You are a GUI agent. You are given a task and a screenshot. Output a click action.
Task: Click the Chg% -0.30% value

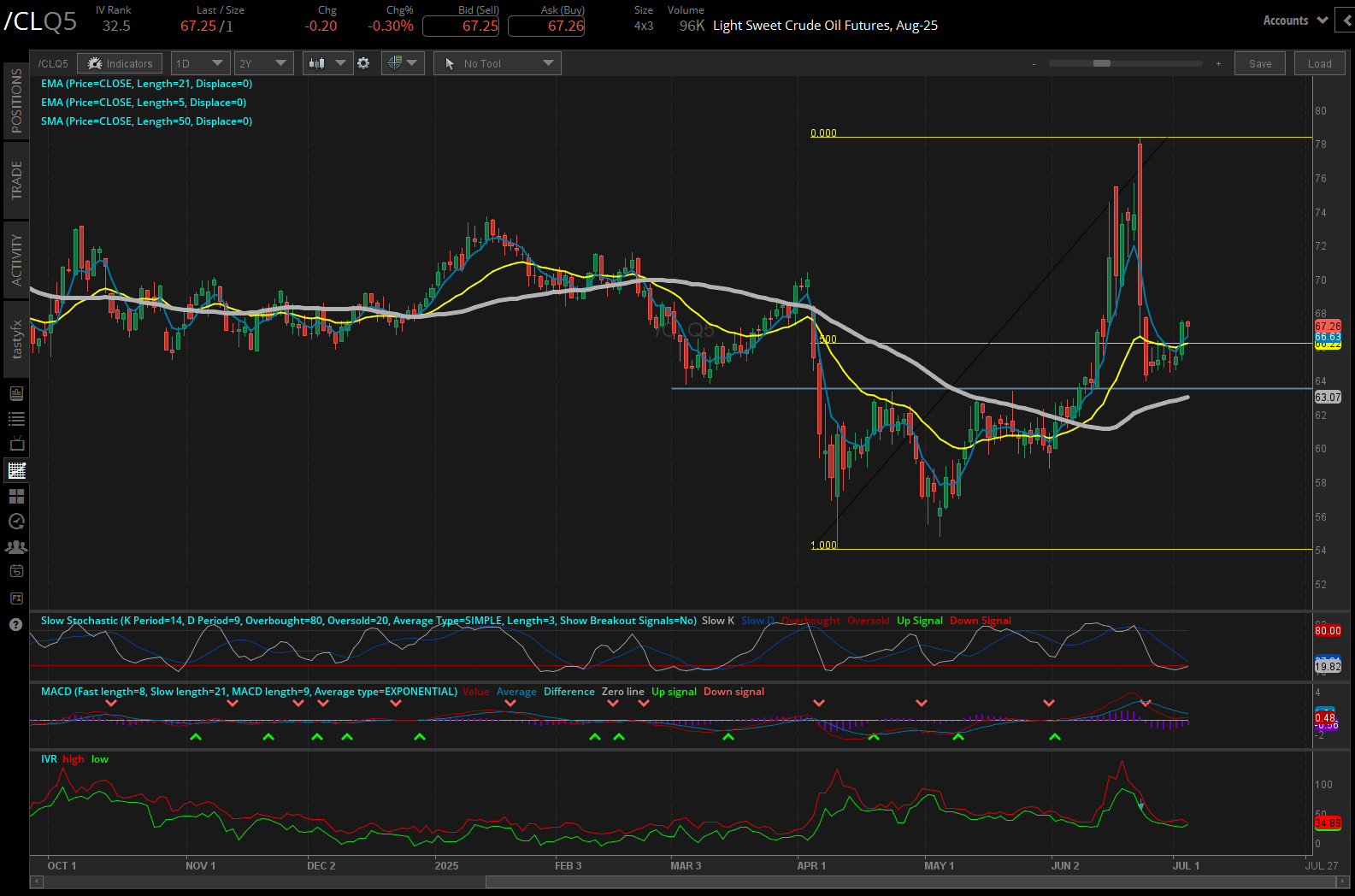coord(391,26)
